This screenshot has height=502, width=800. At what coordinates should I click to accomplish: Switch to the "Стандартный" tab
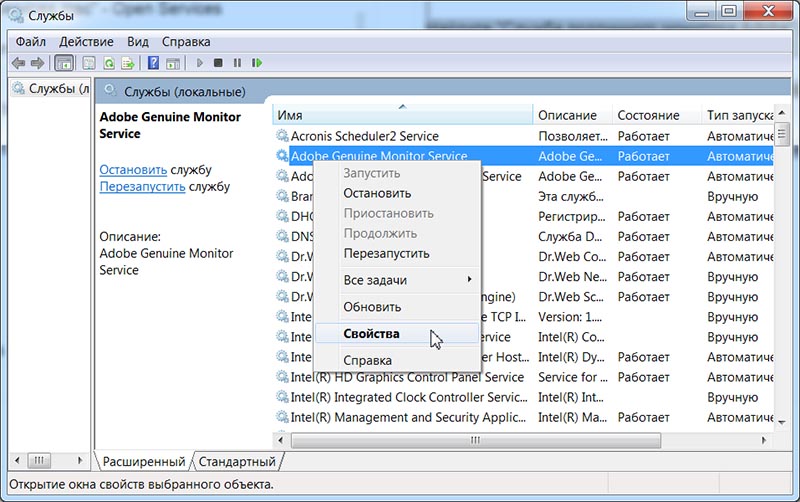(x=237, y=462)
